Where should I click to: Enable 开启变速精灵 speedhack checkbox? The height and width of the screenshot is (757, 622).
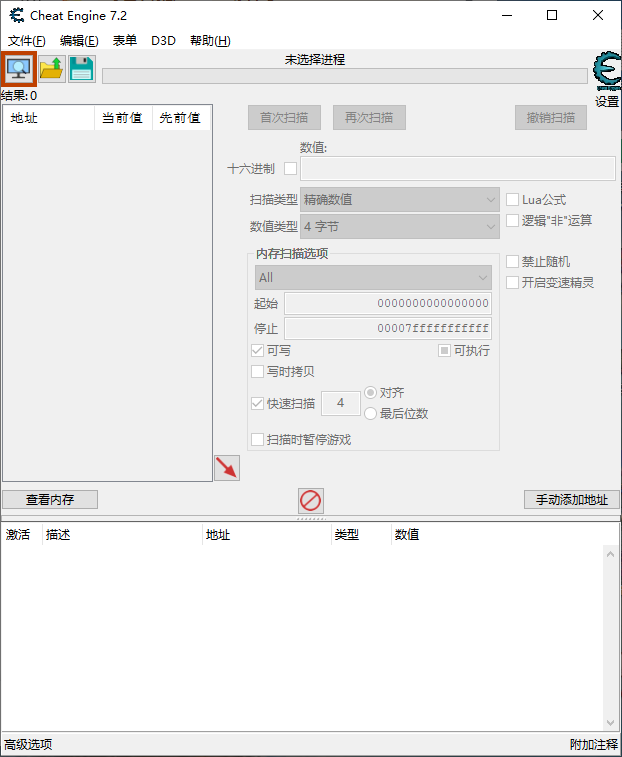(x=512, y=282)
